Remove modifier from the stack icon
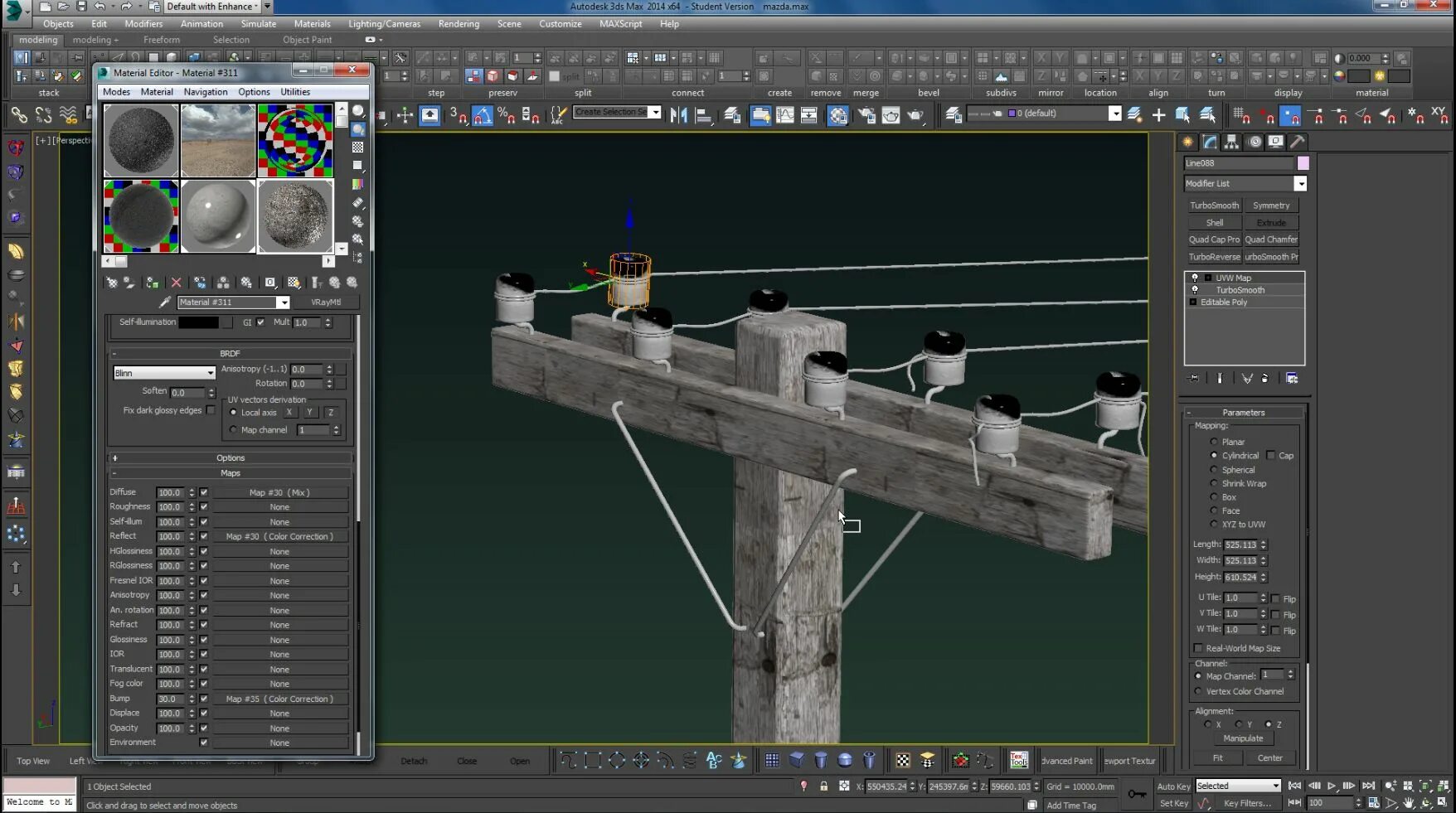Image resolution: width=1456 pixels, height=813 pixels. click(1265, 379)
